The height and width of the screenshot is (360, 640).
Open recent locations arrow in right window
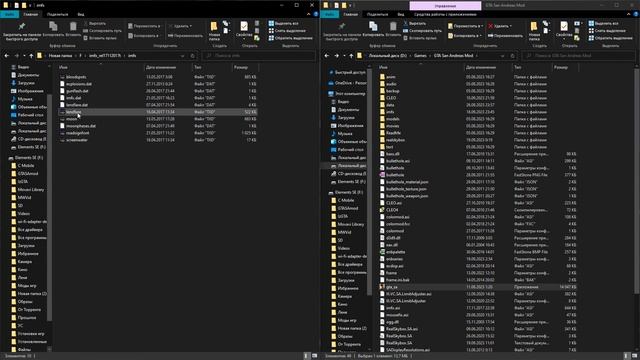(x=344, y=56)
